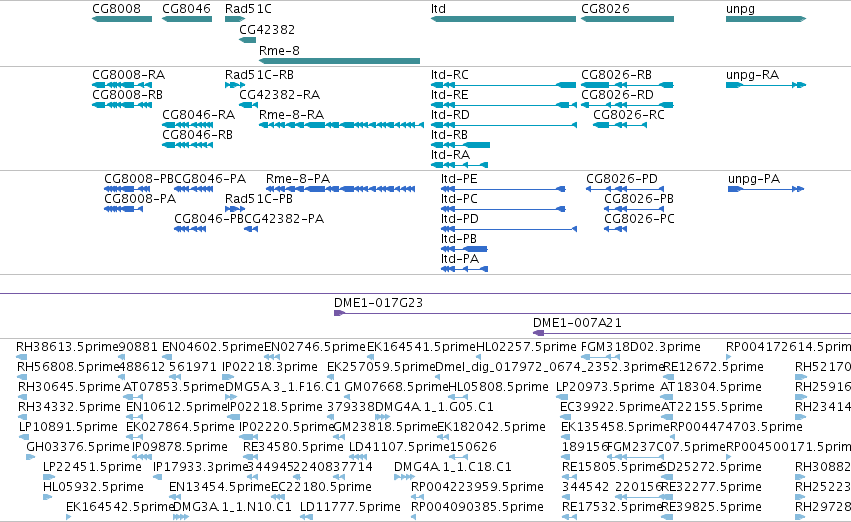Select the IP02218.3prime EST label
This screenshot has width=851, height=522.
click(270, 367)
